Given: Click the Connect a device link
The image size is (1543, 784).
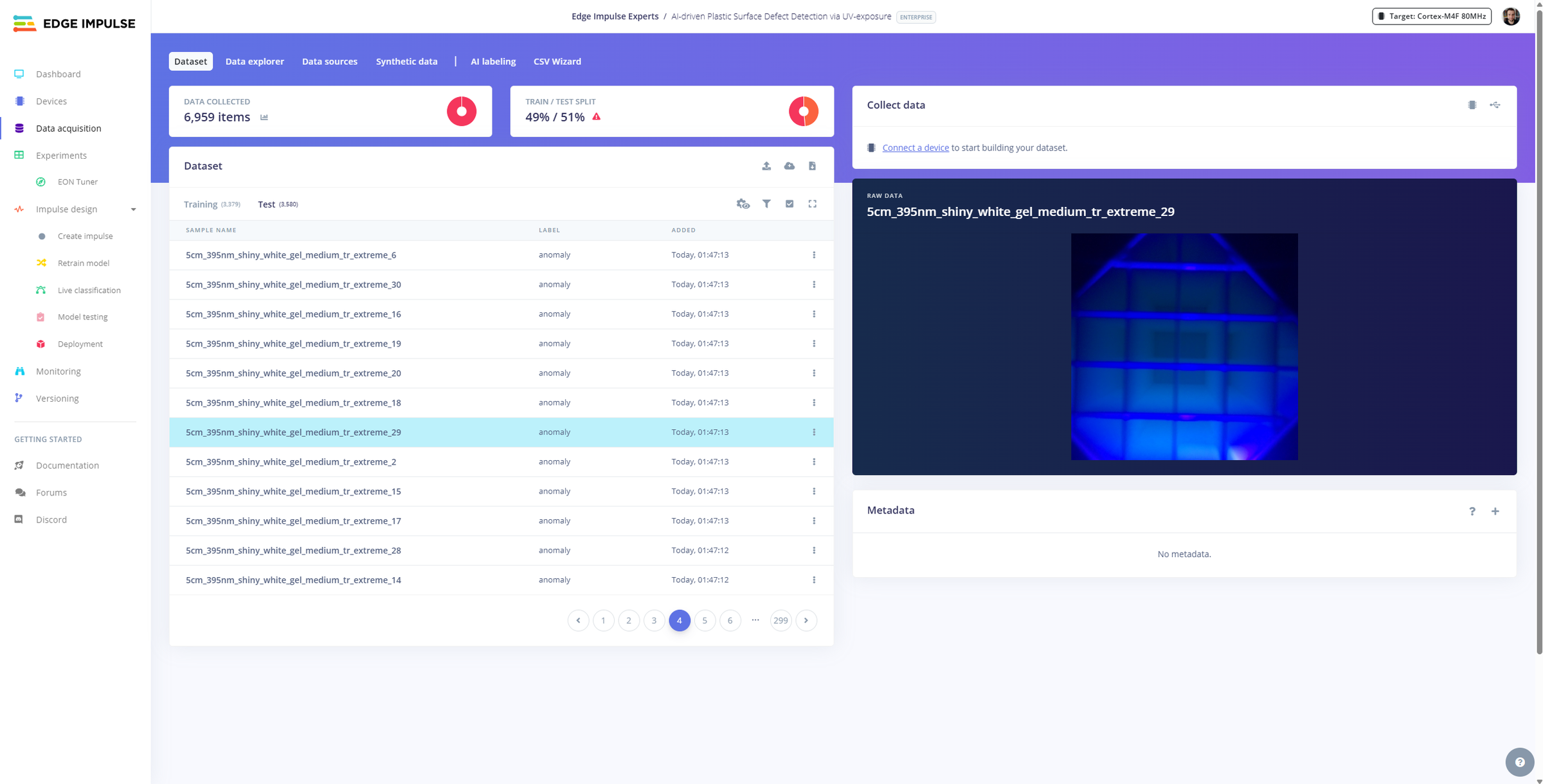Looking at the screenshot, I should click(916, 148).
